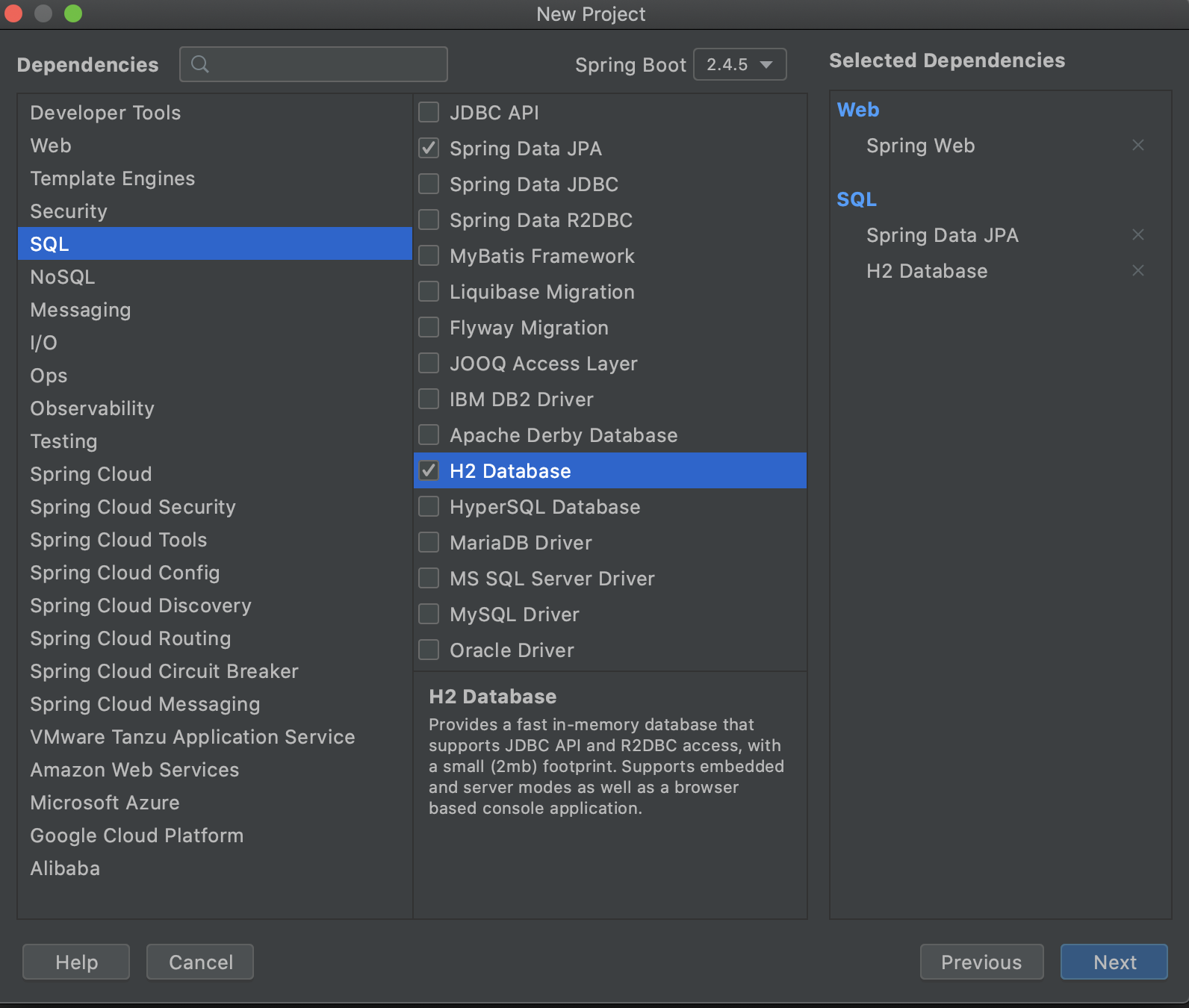Switch to the NoSQL category
Viewport: 1189px width, 1008px height.
pos(215,276)
